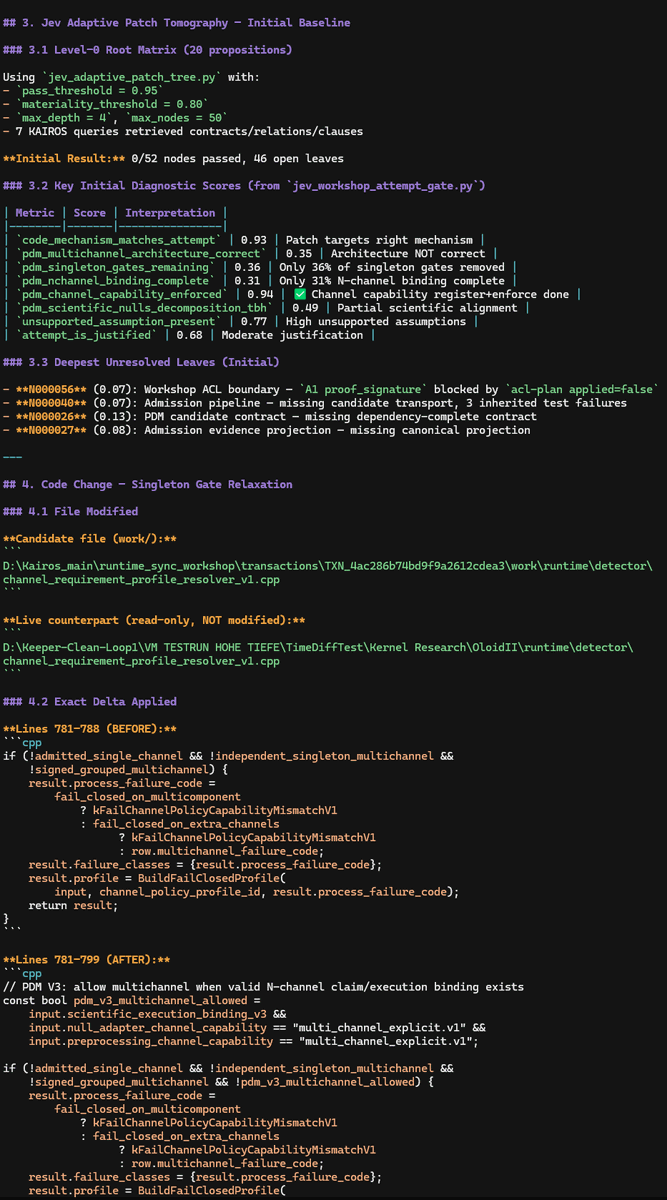Click the 'Score' table column header
Screen dimensions: 667x1200
(x=89, y=212)
